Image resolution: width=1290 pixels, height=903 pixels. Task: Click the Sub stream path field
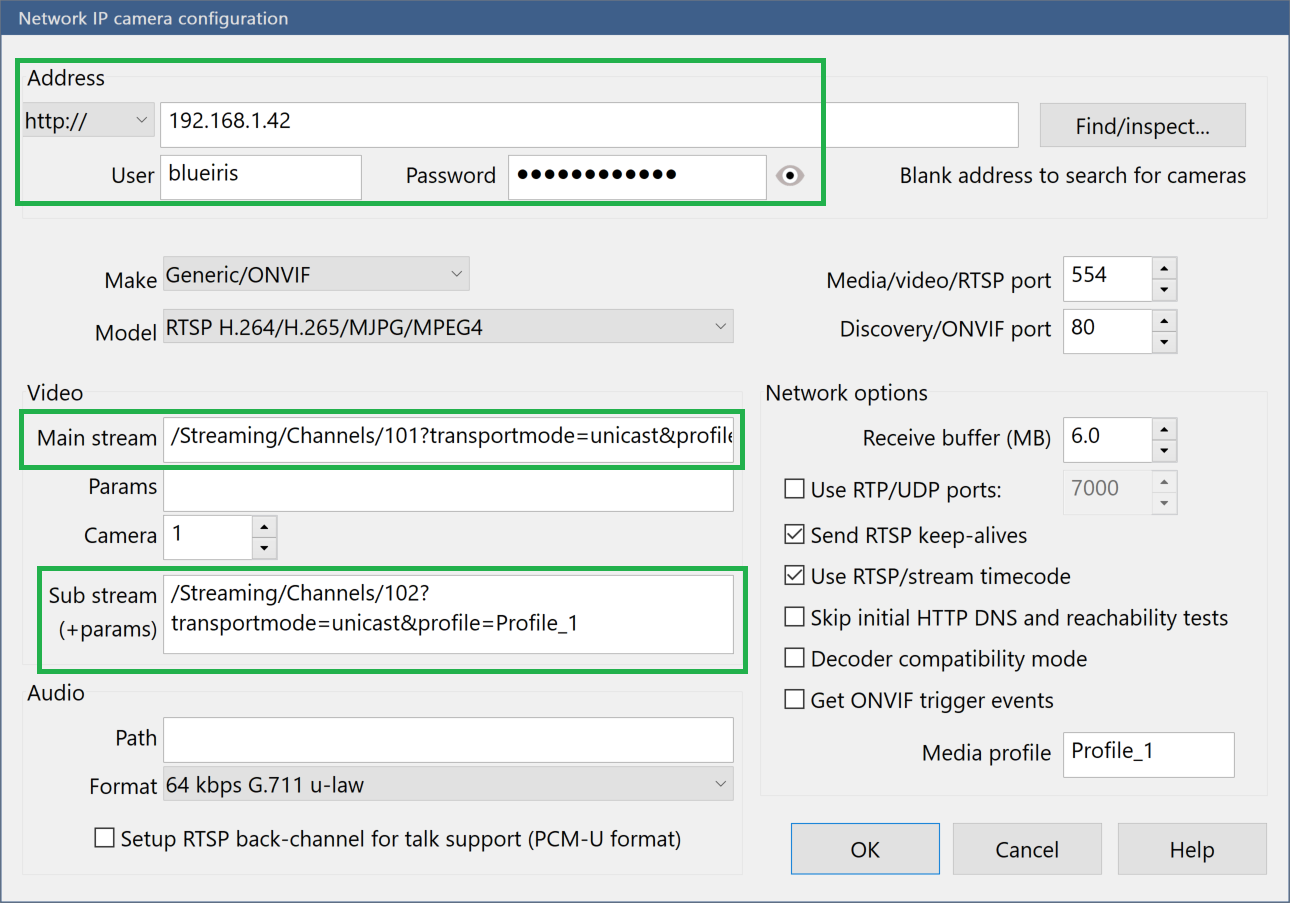(x=448, y=614)
